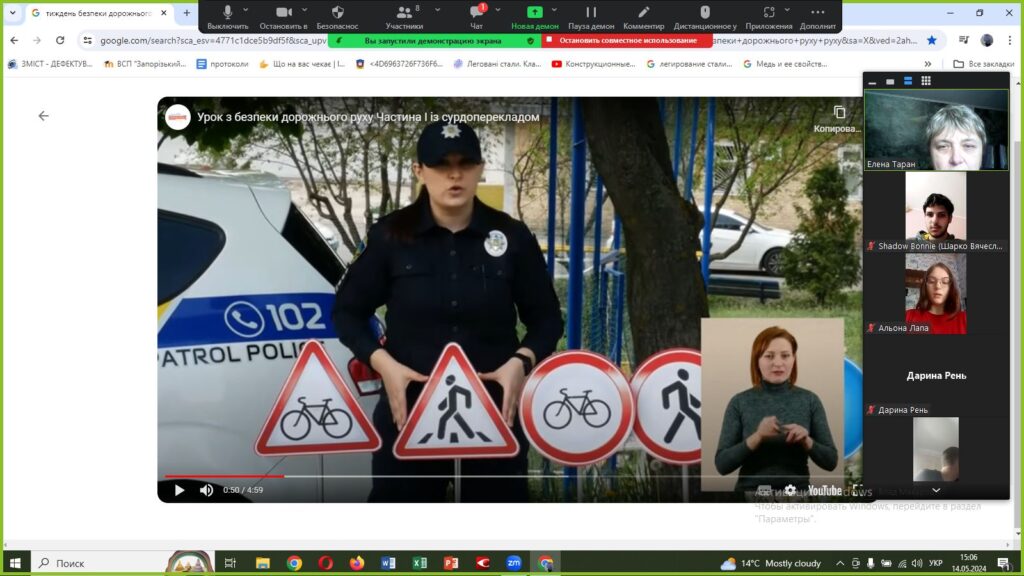The height and width of the screenshot is (576, 1024).
Task: Open video on YouTube via logo
Action: [x=824, y=490]
